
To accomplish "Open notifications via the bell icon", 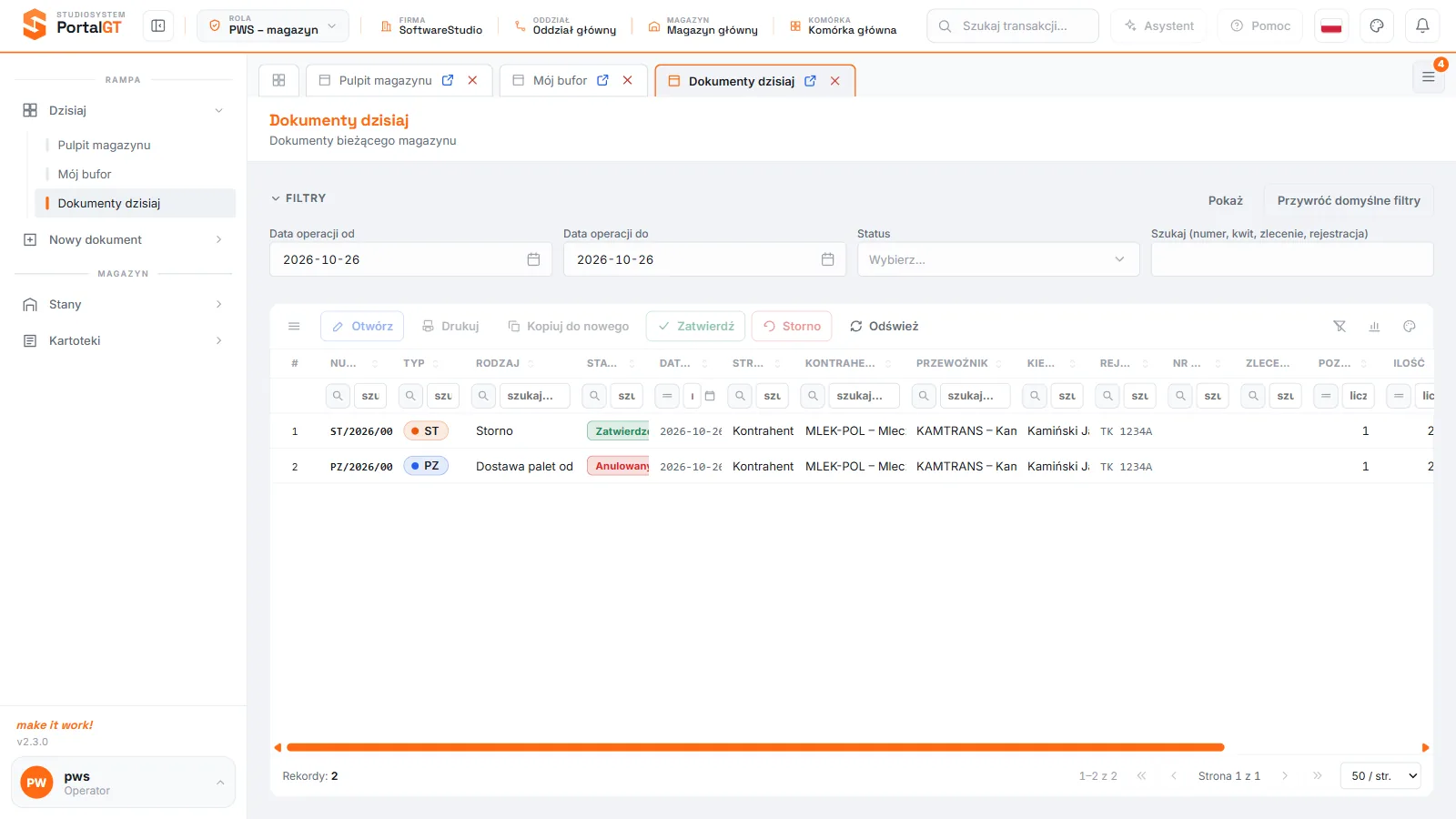I will pos(1422,26).
